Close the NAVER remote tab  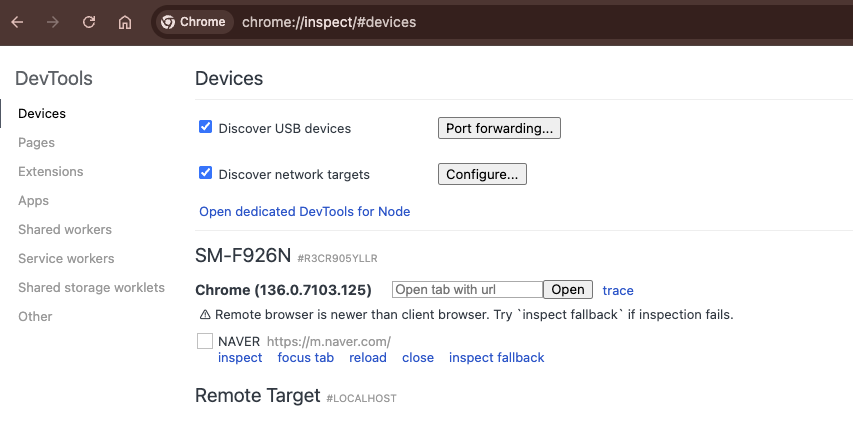(418, 357)
